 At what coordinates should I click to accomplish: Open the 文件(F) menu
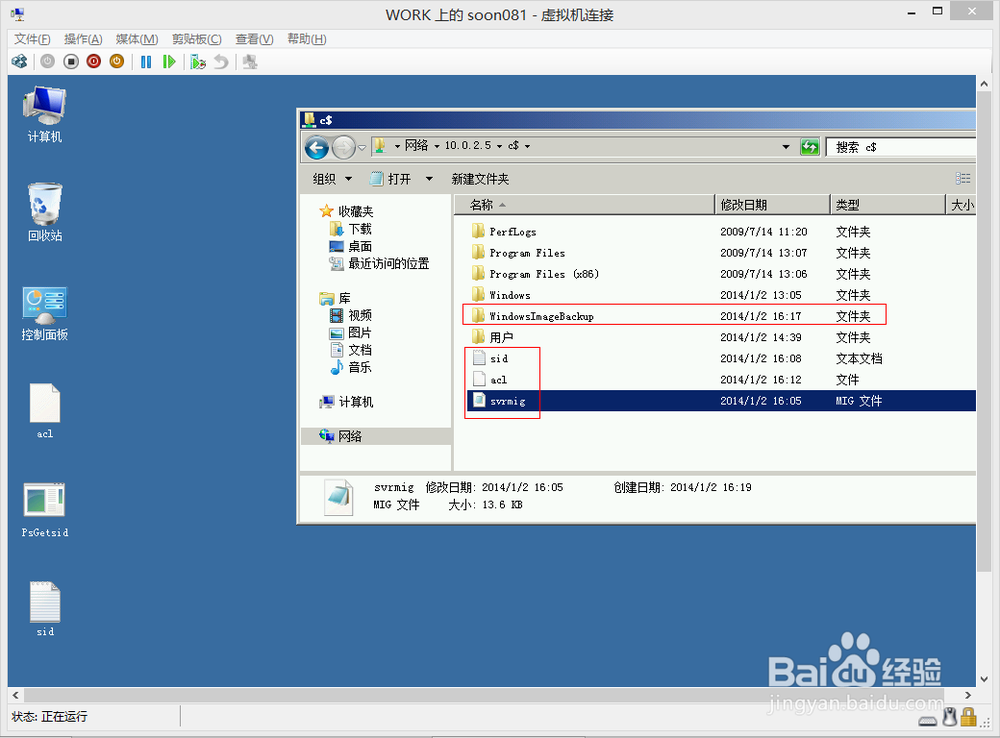coord(32,39)
